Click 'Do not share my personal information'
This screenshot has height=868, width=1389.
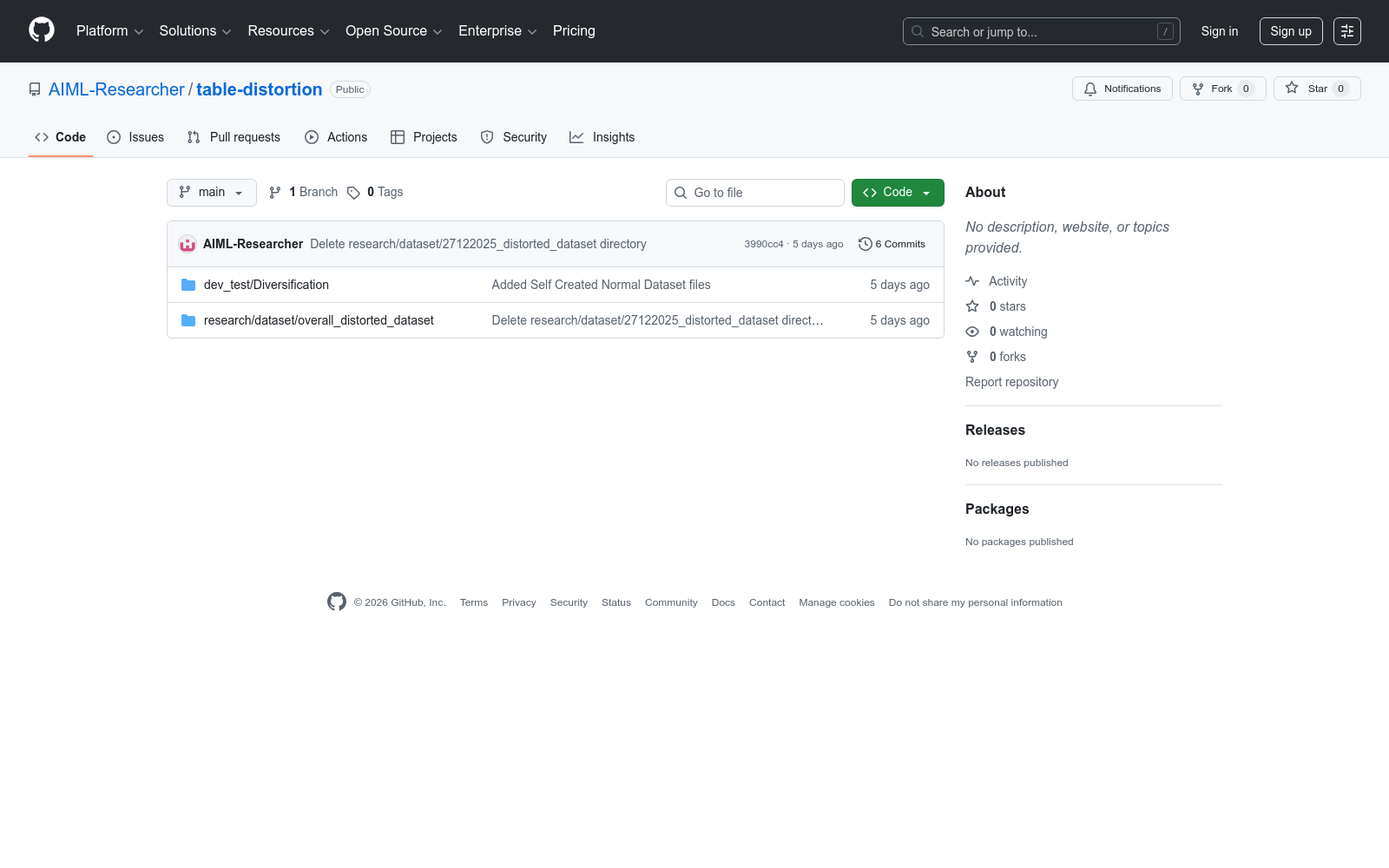[976, 602]
